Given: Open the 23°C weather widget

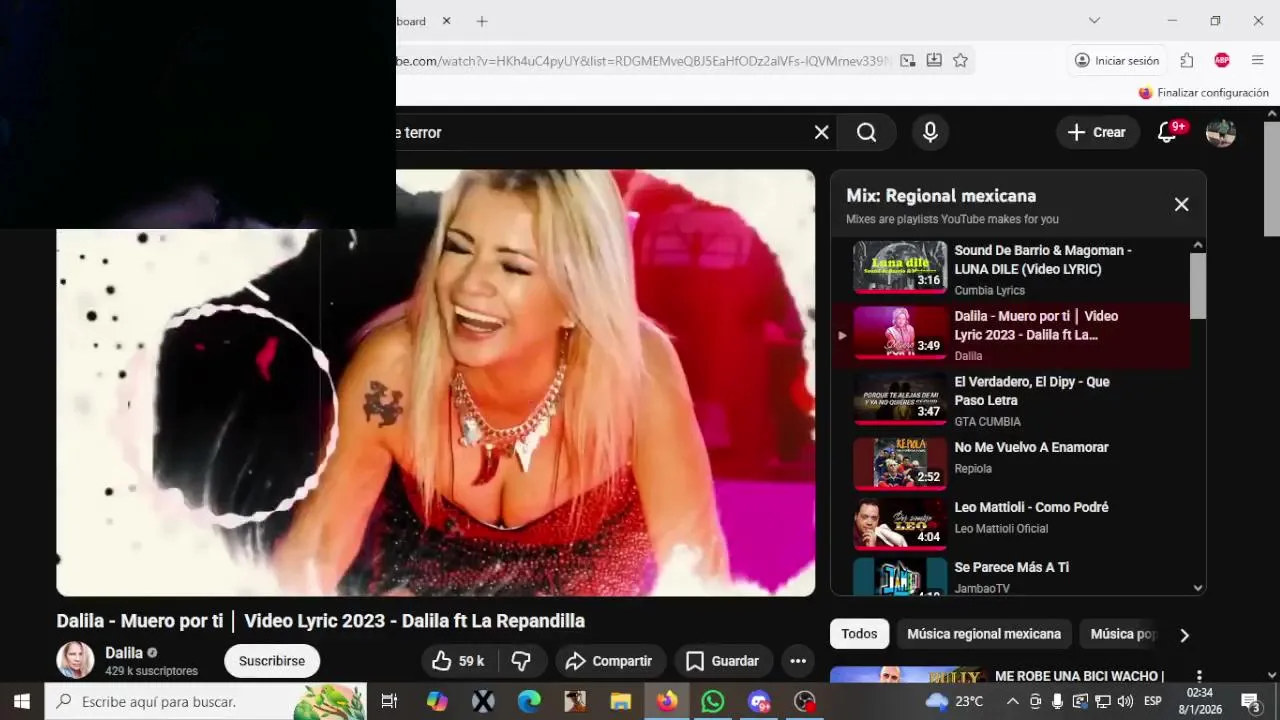Looking at the screenshot, I should (x=954, y=701).
